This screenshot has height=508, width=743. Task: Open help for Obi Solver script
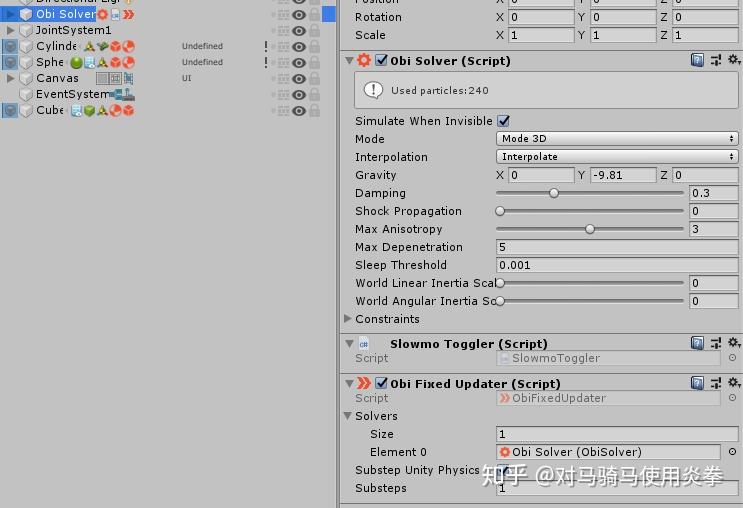[x=697, y=60]
